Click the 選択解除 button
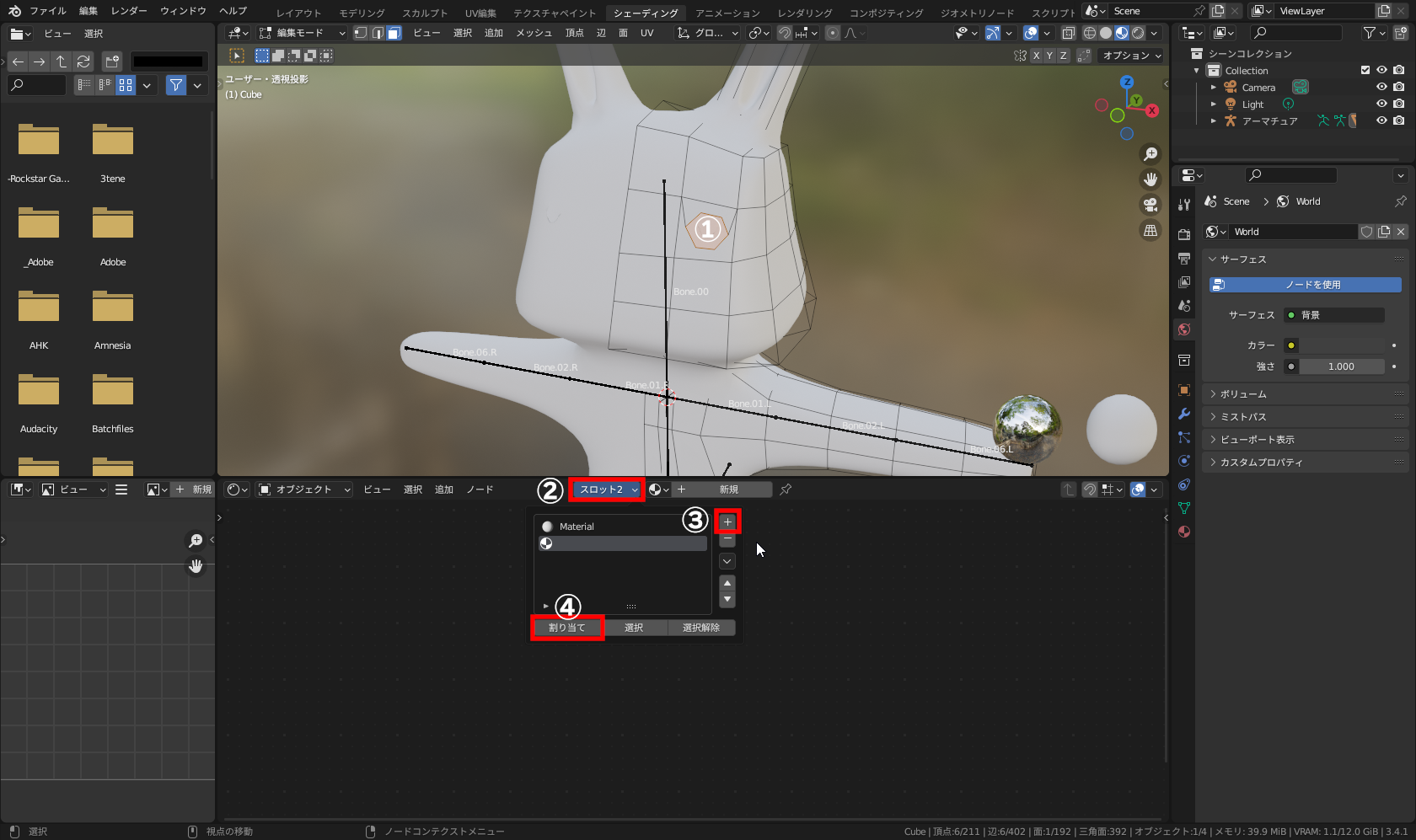 701,628
